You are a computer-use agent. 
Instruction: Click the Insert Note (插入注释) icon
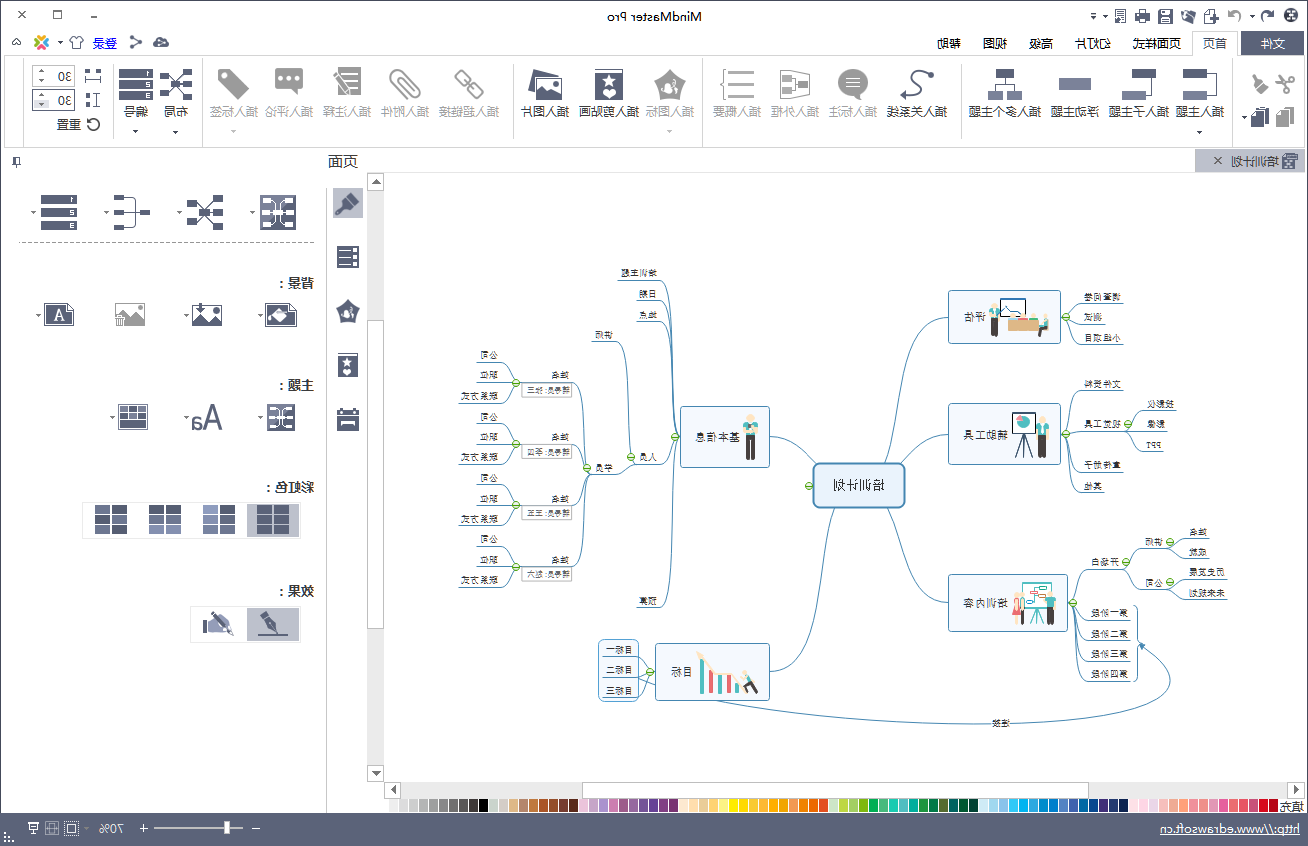click(347, 83)
